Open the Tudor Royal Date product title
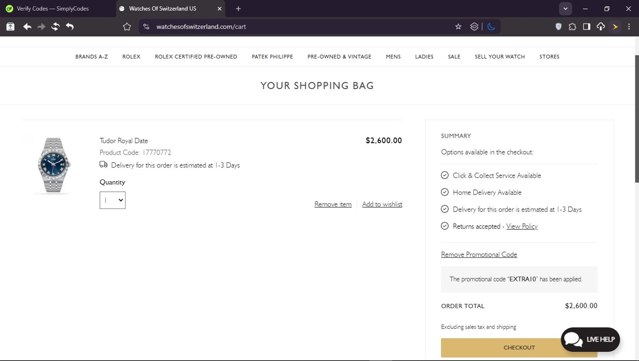 coord(124,141)
